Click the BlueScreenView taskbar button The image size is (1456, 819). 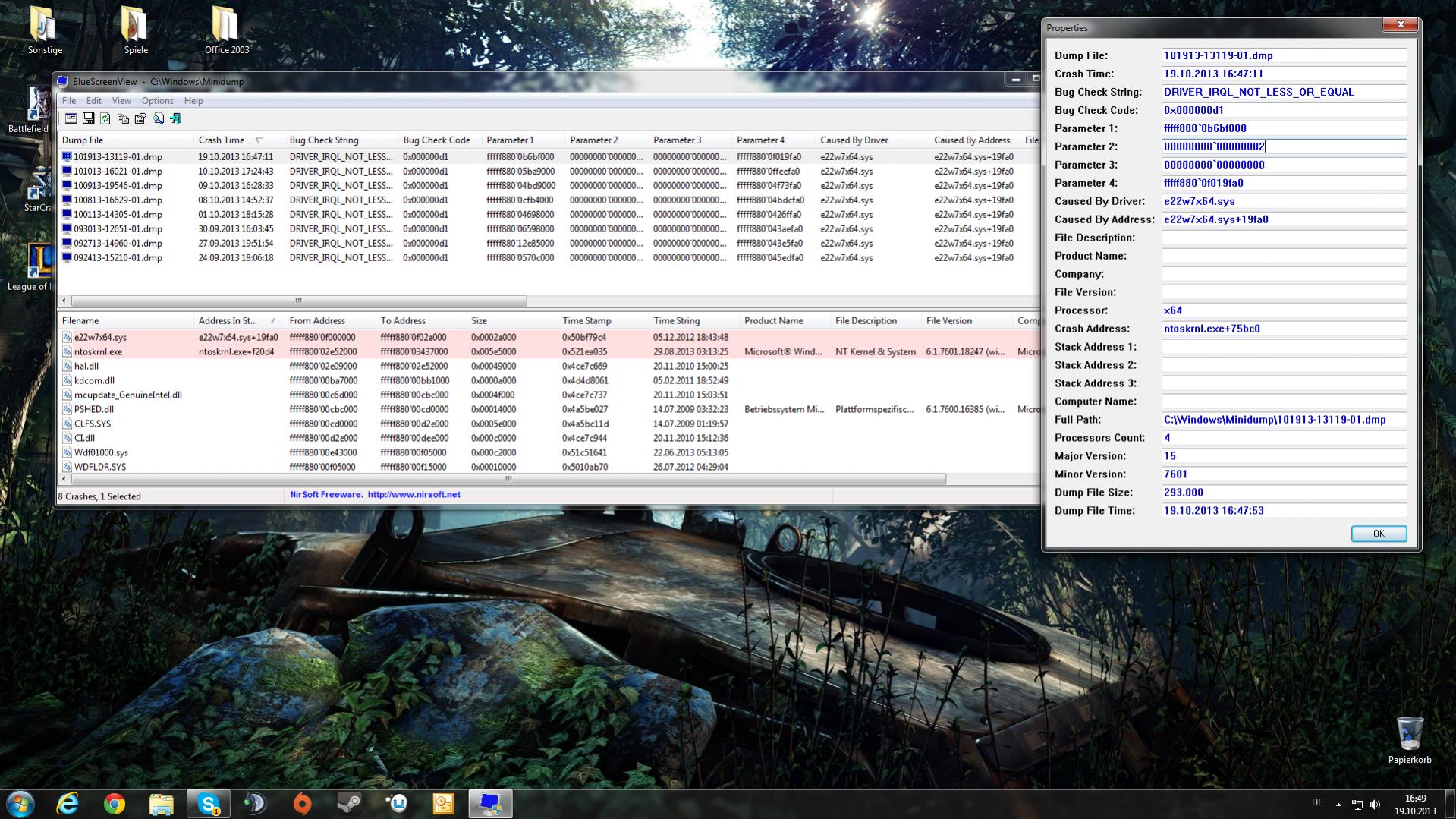pyautogui.click(x=491, y=804)
